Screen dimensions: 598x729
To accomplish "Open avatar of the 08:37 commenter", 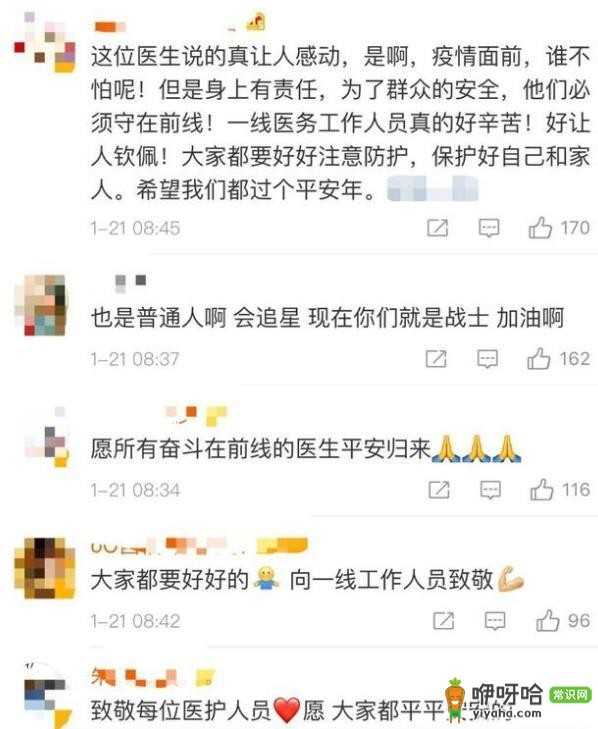I will pos(45,305).
